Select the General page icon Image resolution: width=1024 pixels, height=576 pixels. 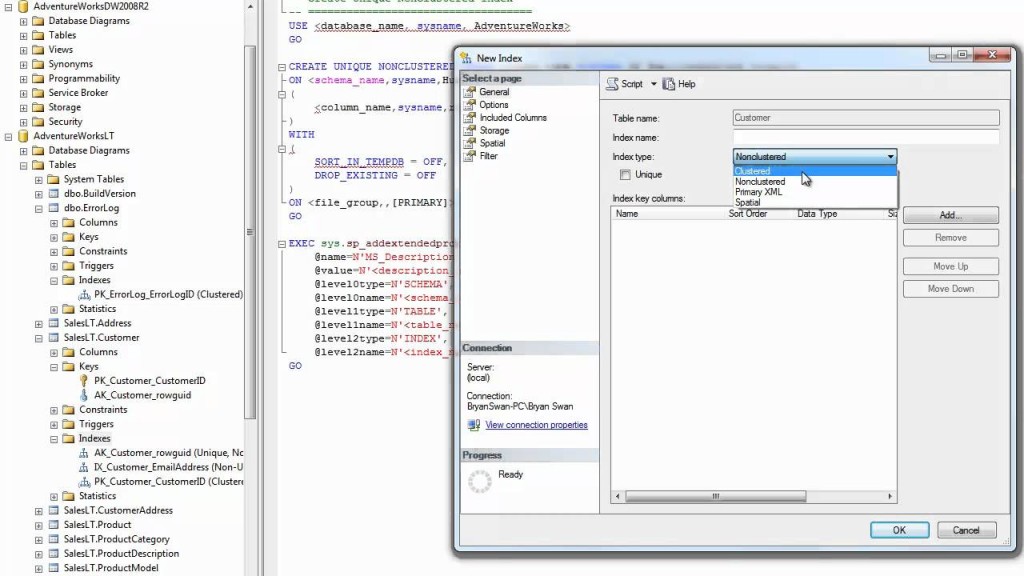point(470,92)
